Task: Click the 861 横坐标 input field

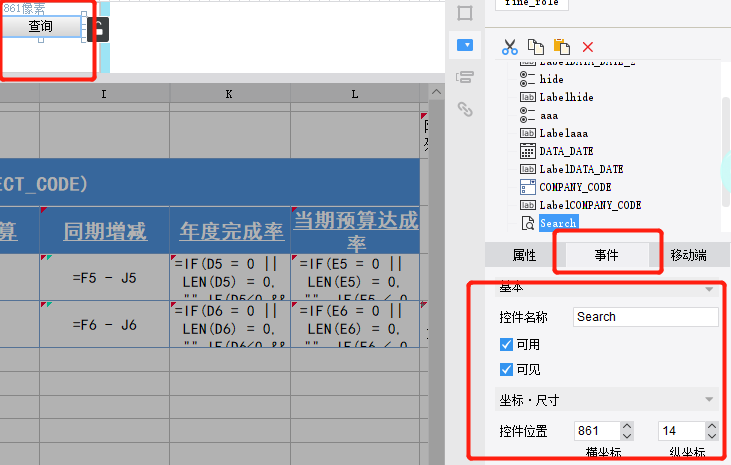Action: 597,430
